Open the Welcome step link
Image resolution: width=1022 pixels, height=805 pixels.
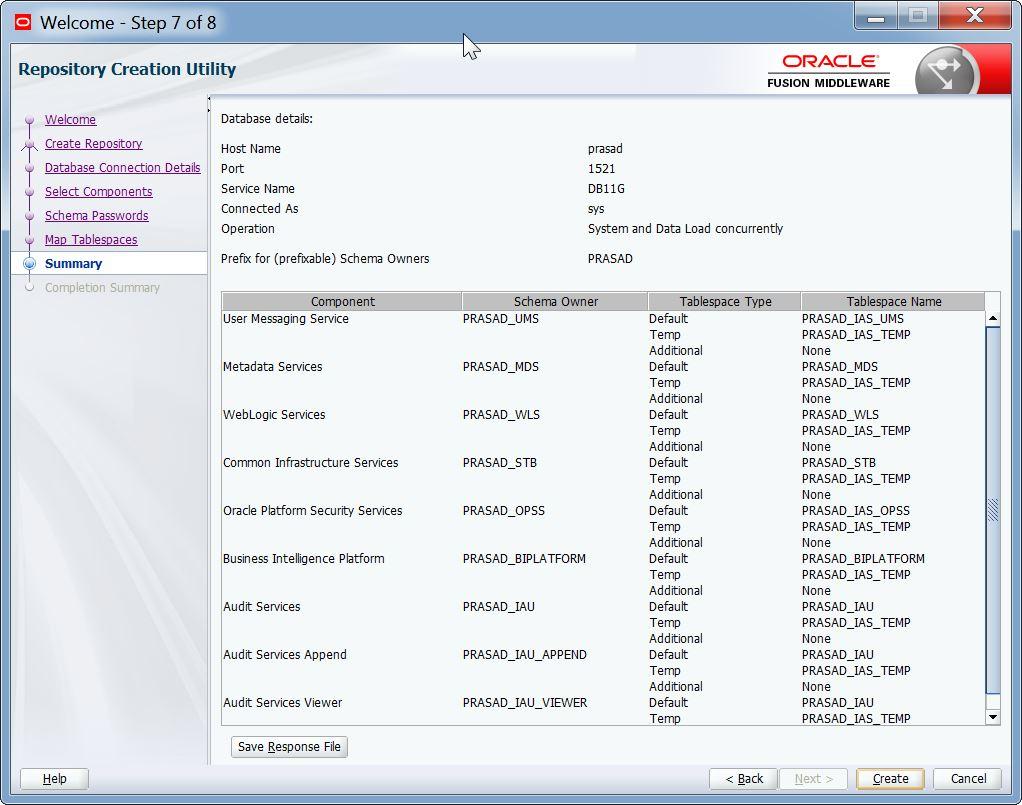tap(70, 120)
